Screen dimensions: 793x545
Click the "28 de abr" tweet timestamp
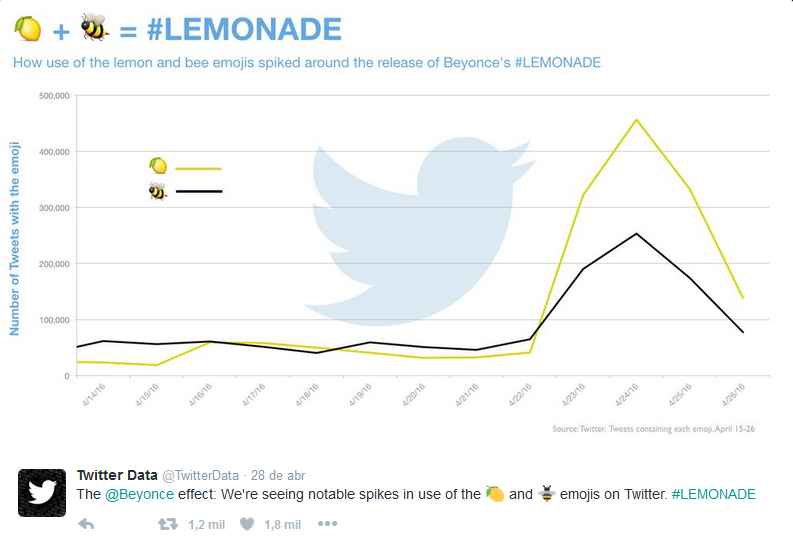click(x=277, y=475)
